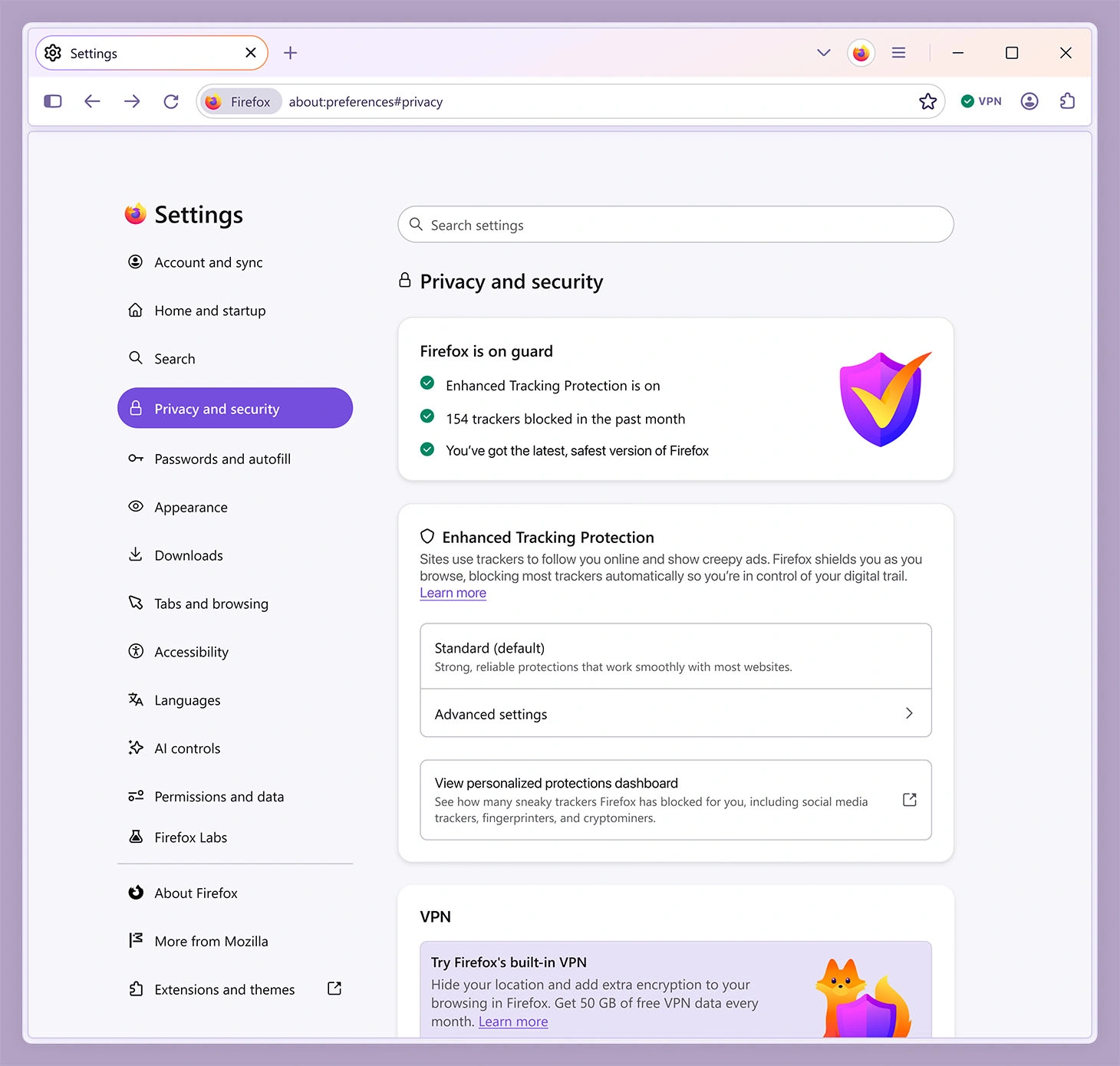
Task: Click the 'Firefox is on guard' heading
Action: (486, 351)
